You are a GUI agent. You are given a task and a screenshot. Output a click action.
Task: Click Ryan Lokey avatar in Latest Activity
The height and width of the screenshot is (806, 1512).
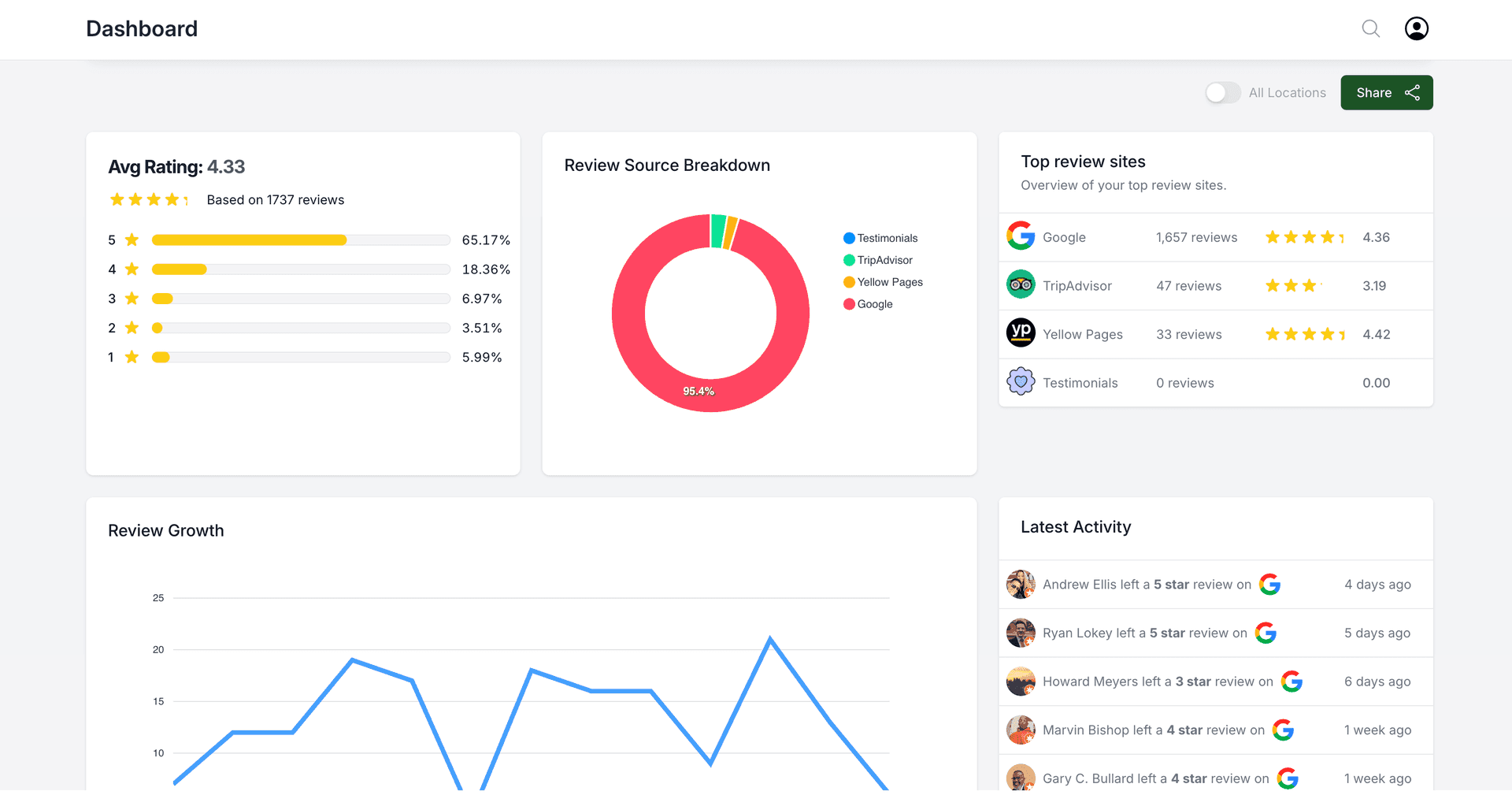(1021, 633)
